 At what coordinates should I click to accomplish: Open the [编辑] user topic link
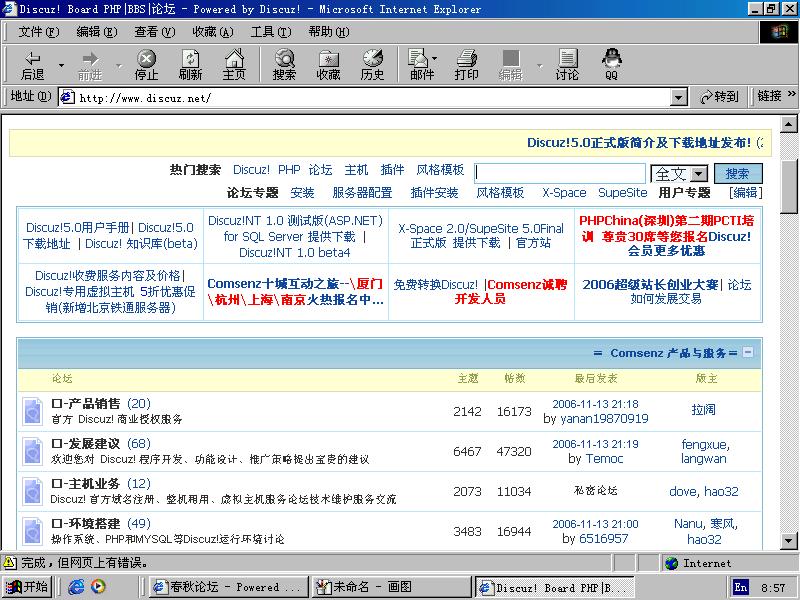click(x=746, y=193)
